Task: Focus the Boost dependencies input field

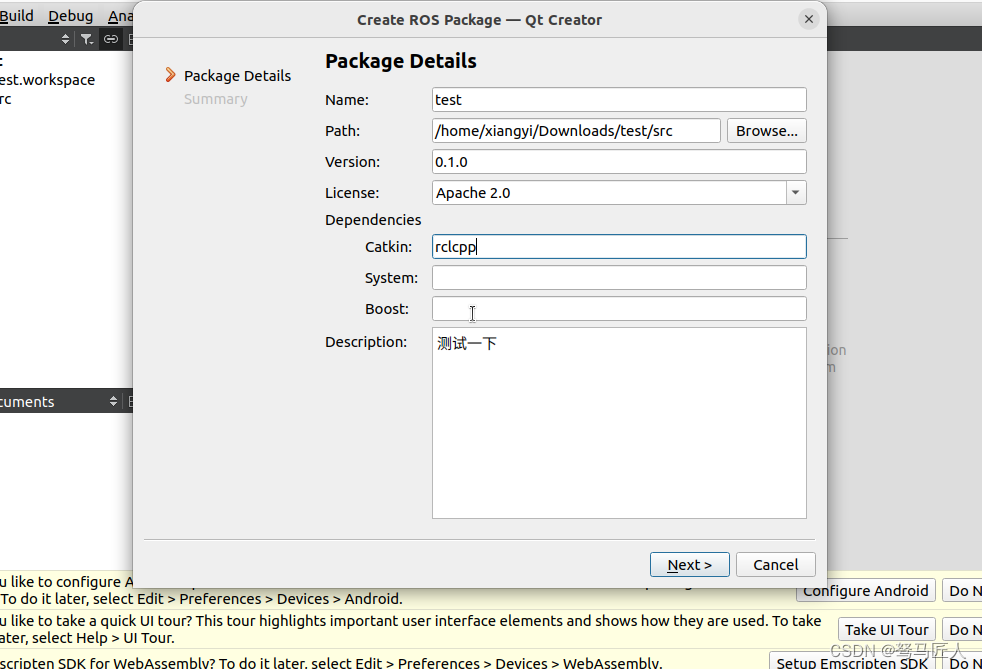Action: (619, 309)
